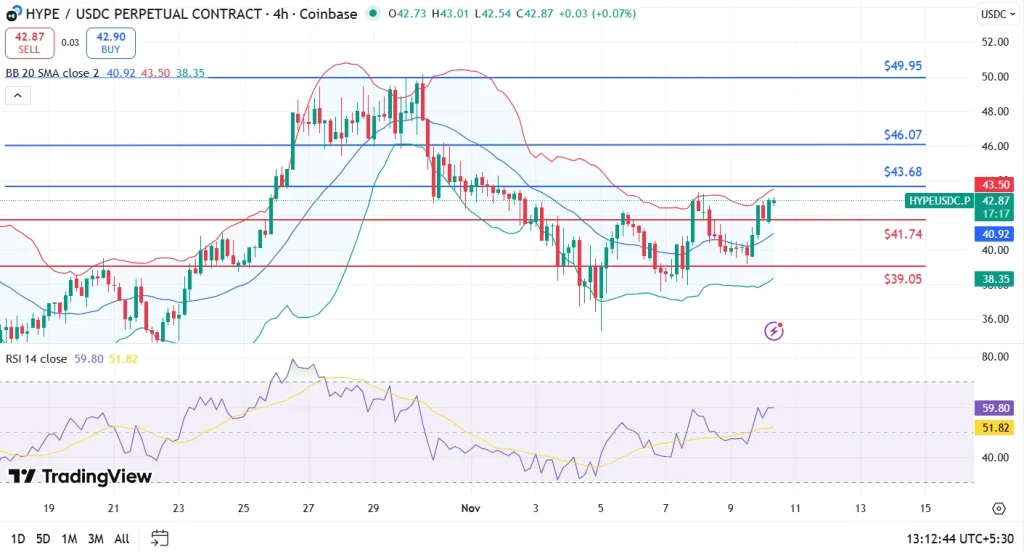The width and height of the screenshot is (1024, 552).
Task: Open the go-to-date calendar icon
Action: click(160, 538)
